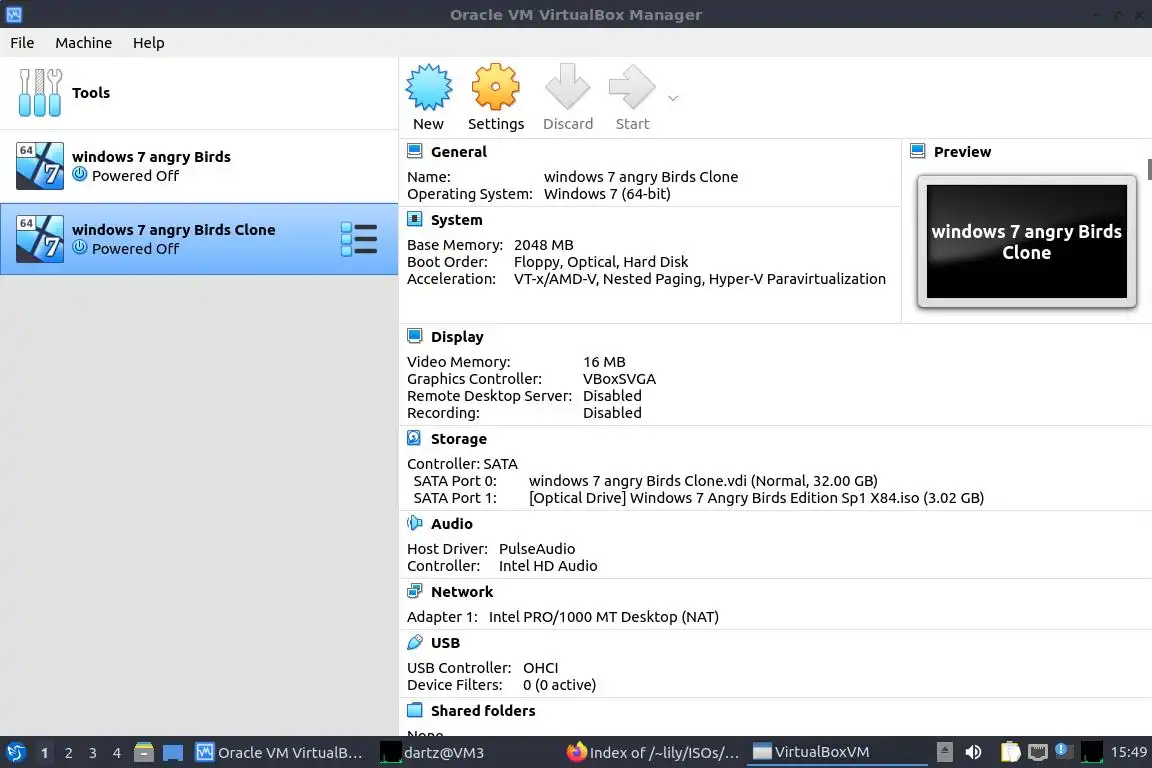Switch to workspace 4 in the taskbar
1152x768 pixels.
click(x=117, y=753)
